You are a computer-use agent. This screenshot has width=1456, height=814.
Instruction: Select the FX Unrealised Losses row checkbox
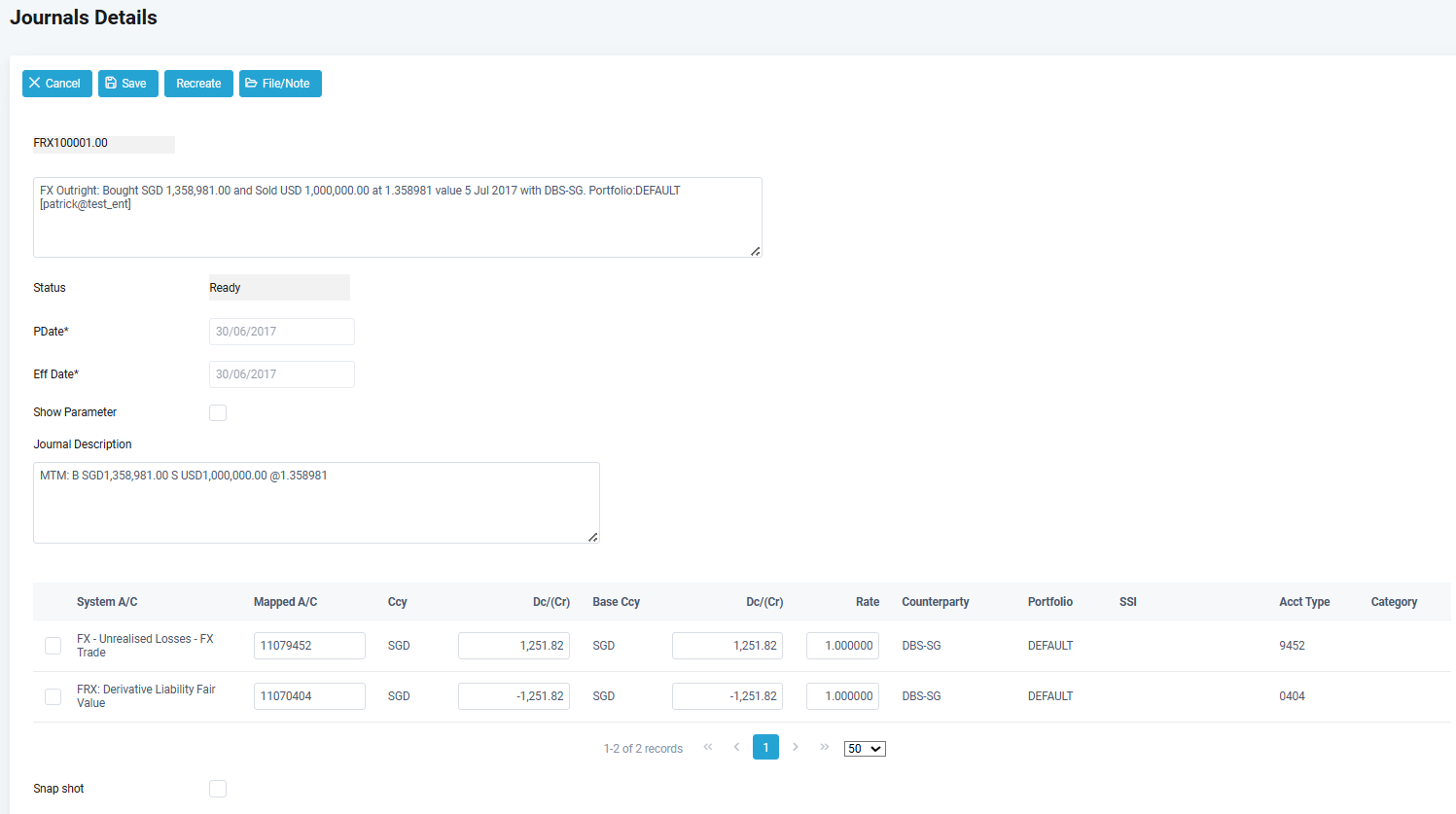tap(53, 646)
